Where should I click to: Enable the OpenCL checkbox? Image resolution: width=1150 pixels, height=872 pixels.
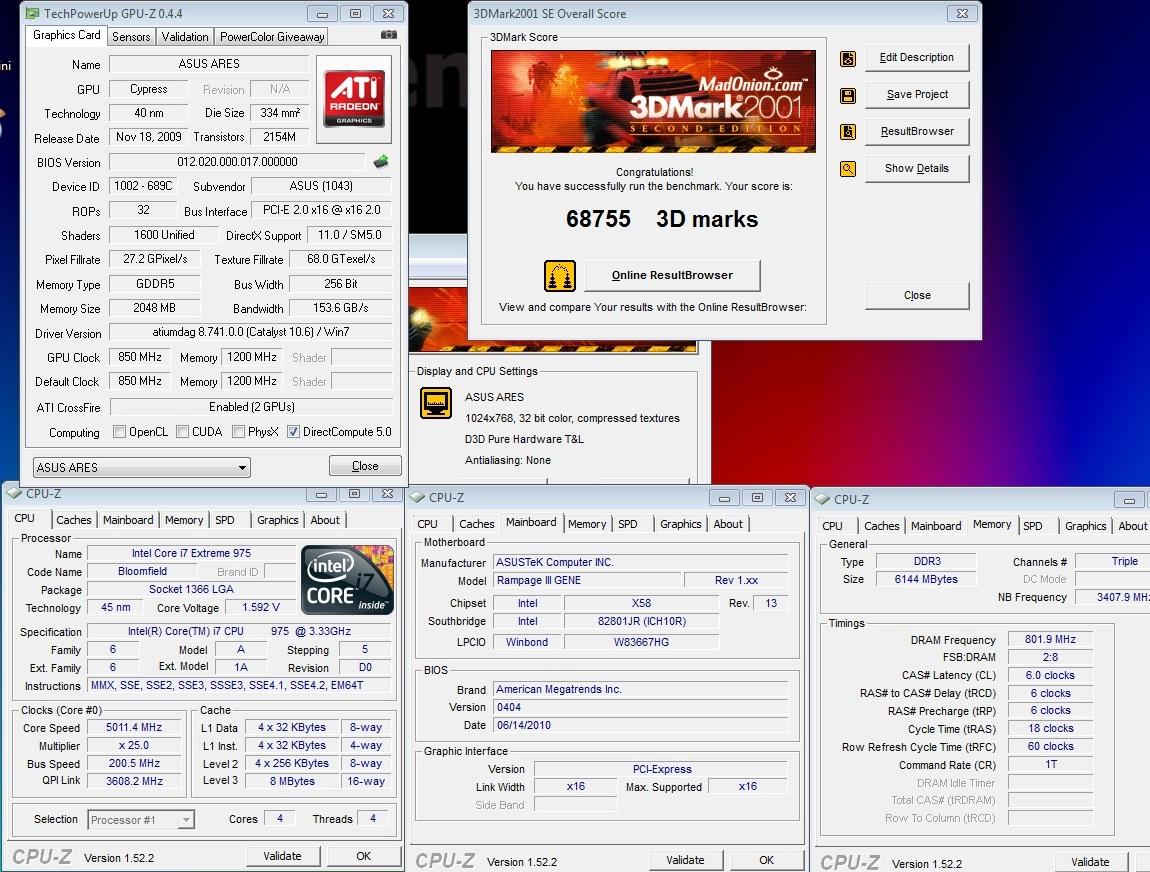click(x=120, y=432)
